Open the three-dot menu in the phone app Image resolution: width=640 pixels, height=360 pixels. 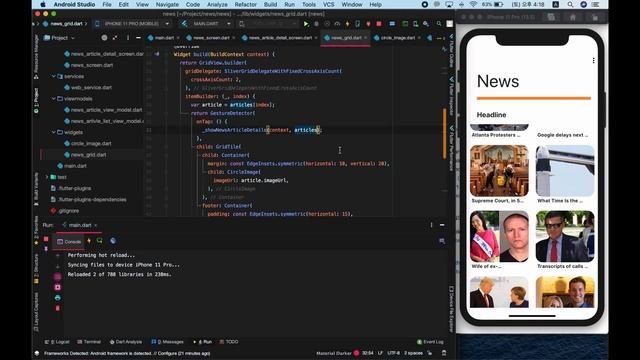coord(593,60)
